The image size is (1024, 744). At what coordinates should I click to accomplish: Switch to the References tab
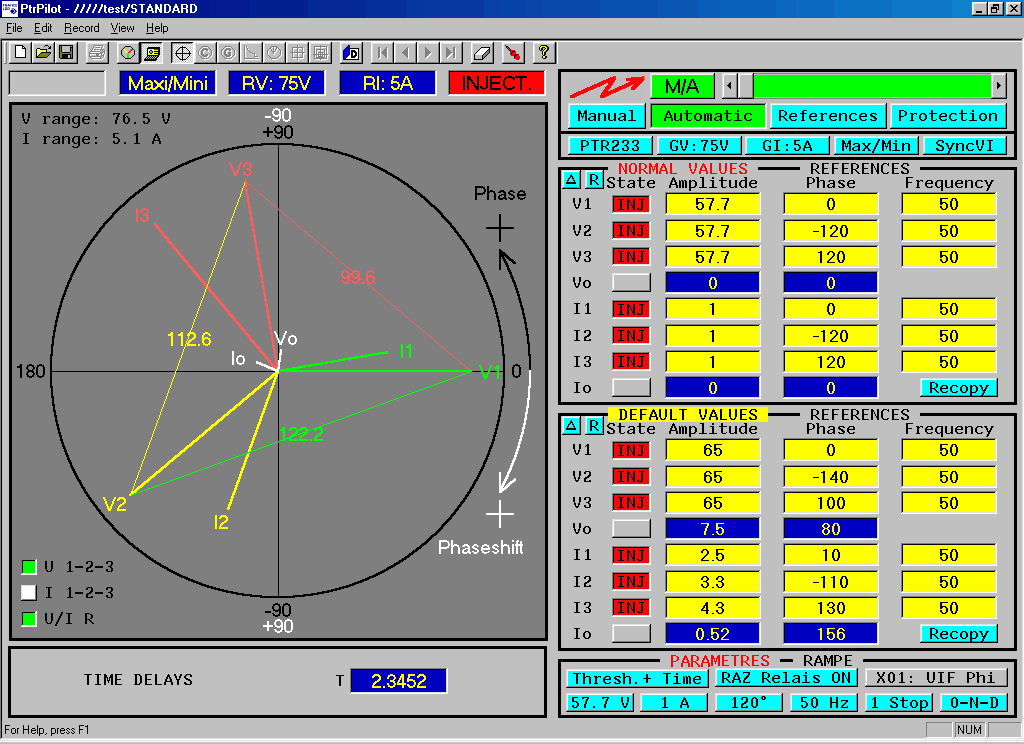click(x=827, y=116)
